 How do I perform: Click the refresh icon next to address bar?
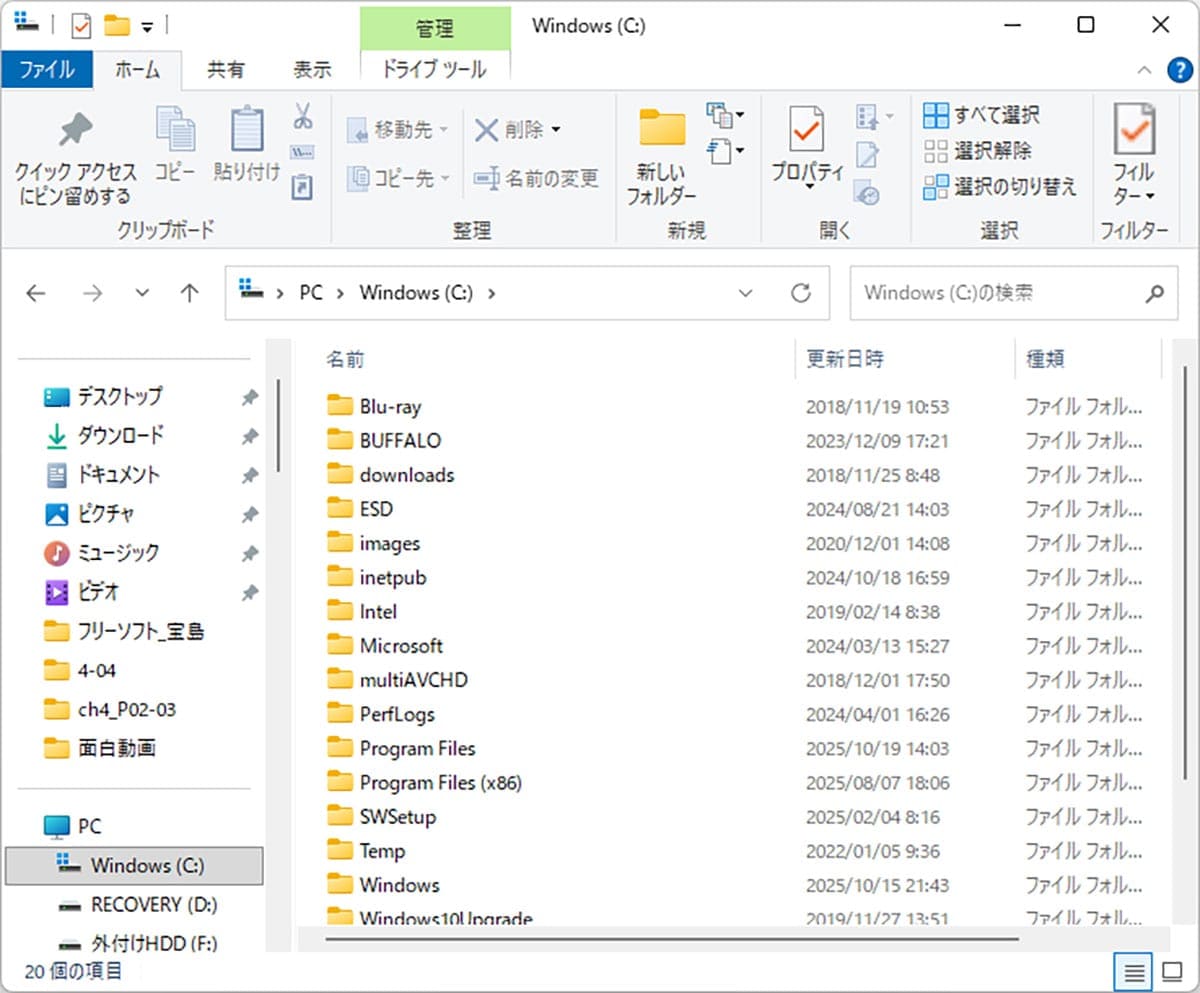[800, 293]
